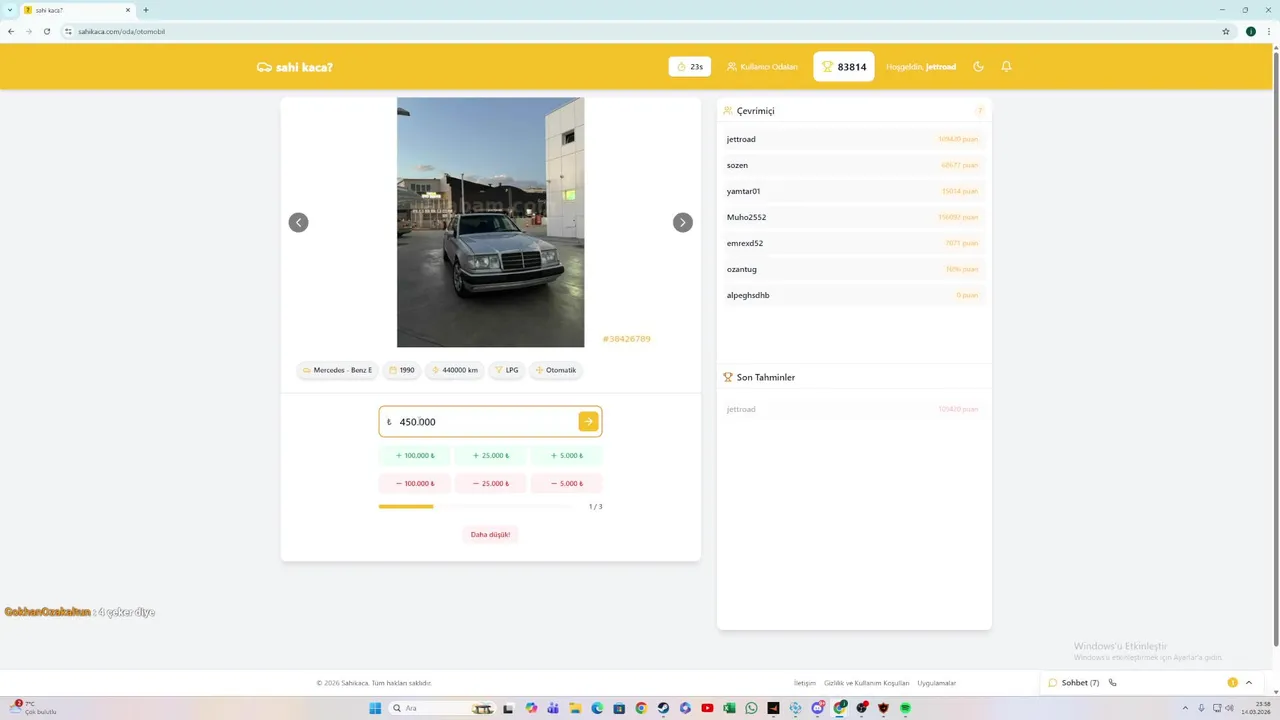The image size is (1280, 720).
Task: Click the 440000 km tag
Action: 455,370
